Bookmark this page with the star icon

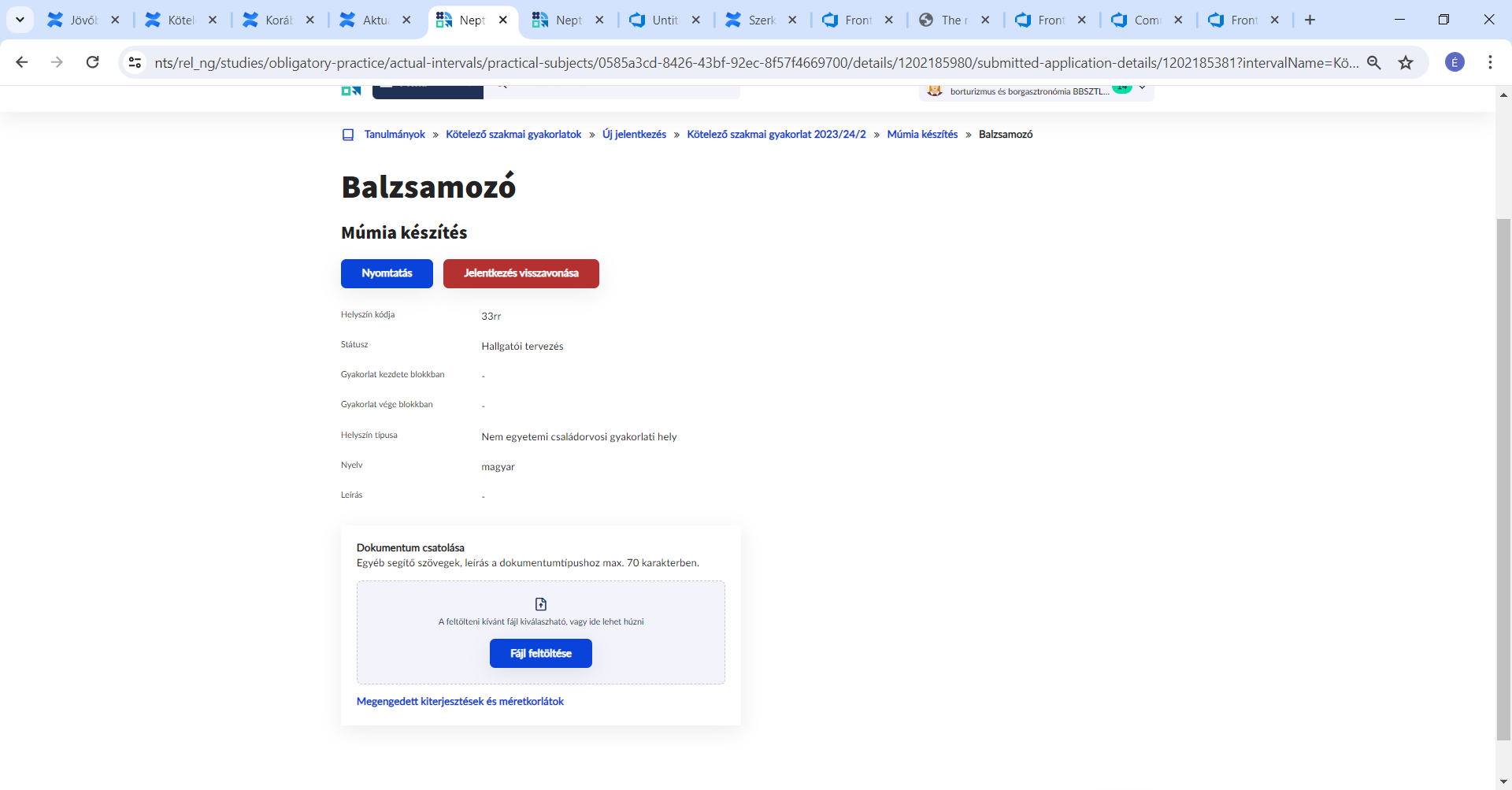(1406, 62)
